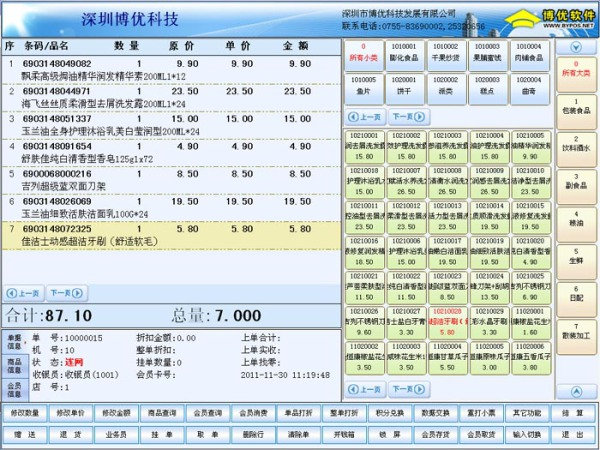This screenshot has height=450, width=600.
Task: Select subcategory 1010002 干果炒货
Action: [446, 55]
